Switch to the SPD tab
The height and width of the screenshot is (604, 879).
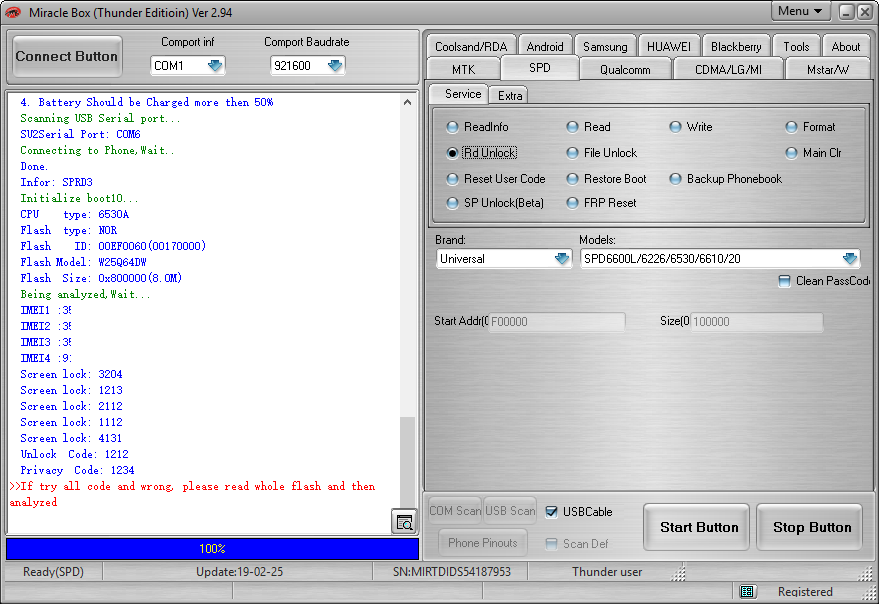pyautogui.click(x=540, y=68)
